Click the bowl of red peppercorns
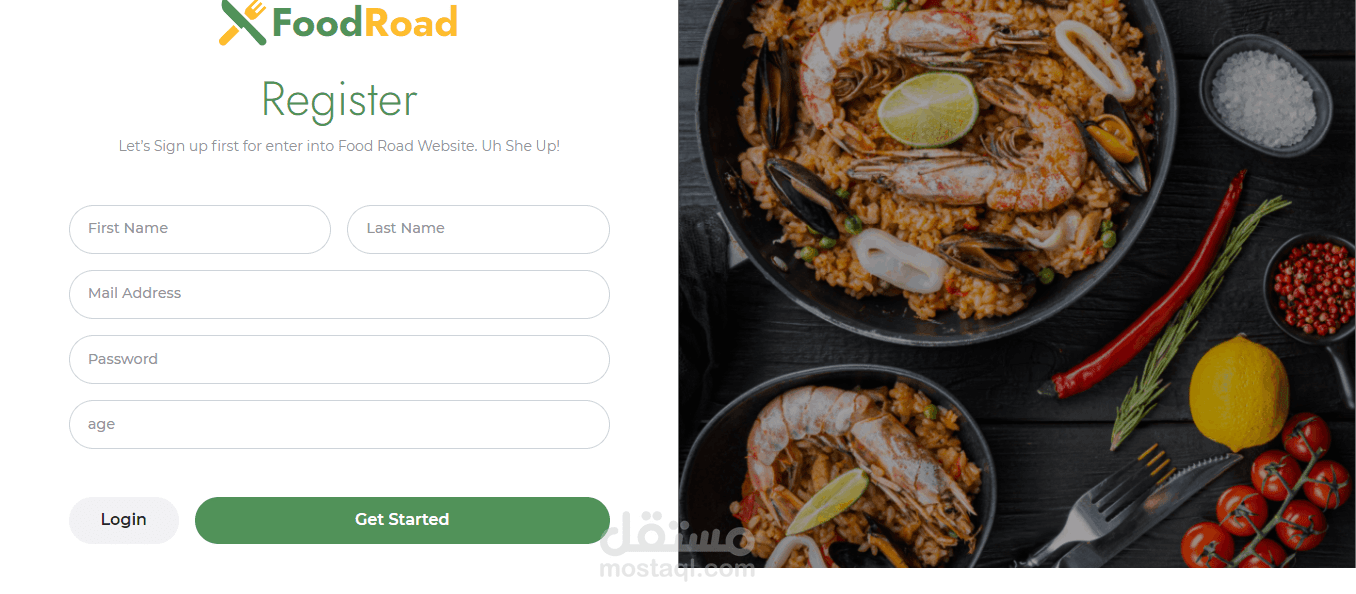The image size is (1356, 594). click(1312, 288)
